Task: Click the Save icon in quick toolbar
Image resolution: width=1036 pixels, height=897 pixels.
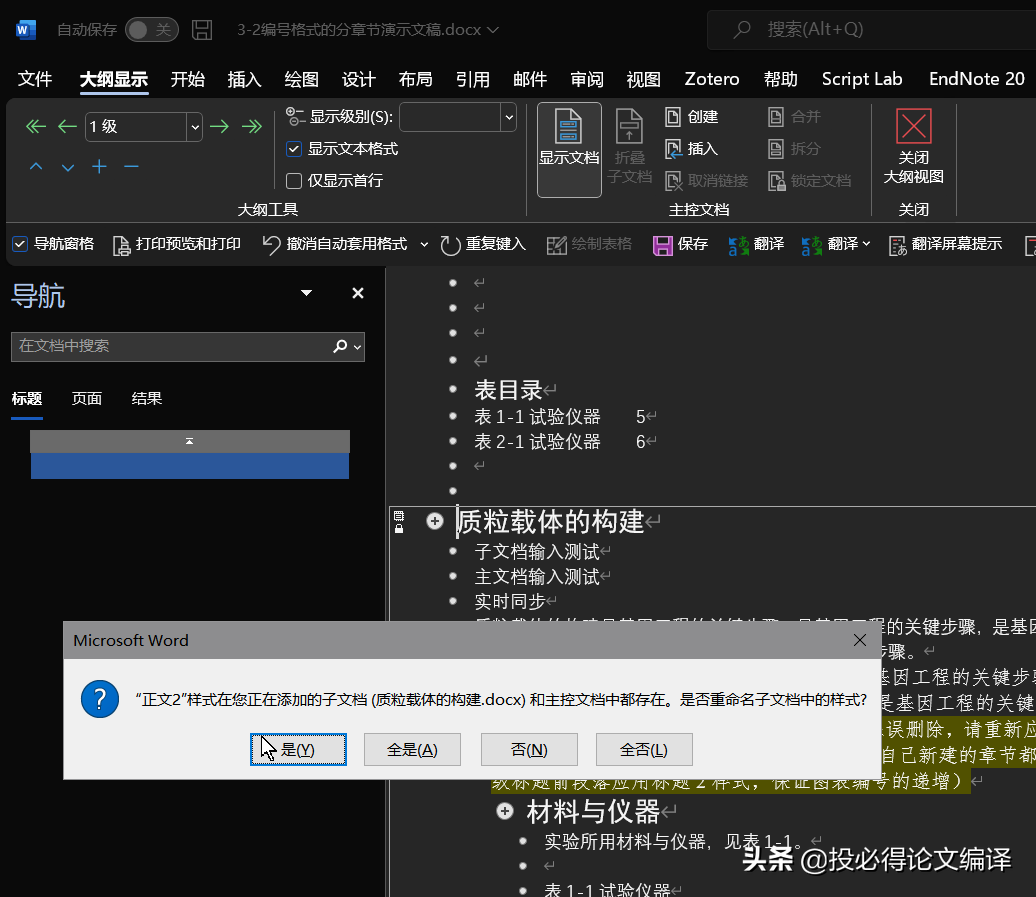Action: point(662,244)
